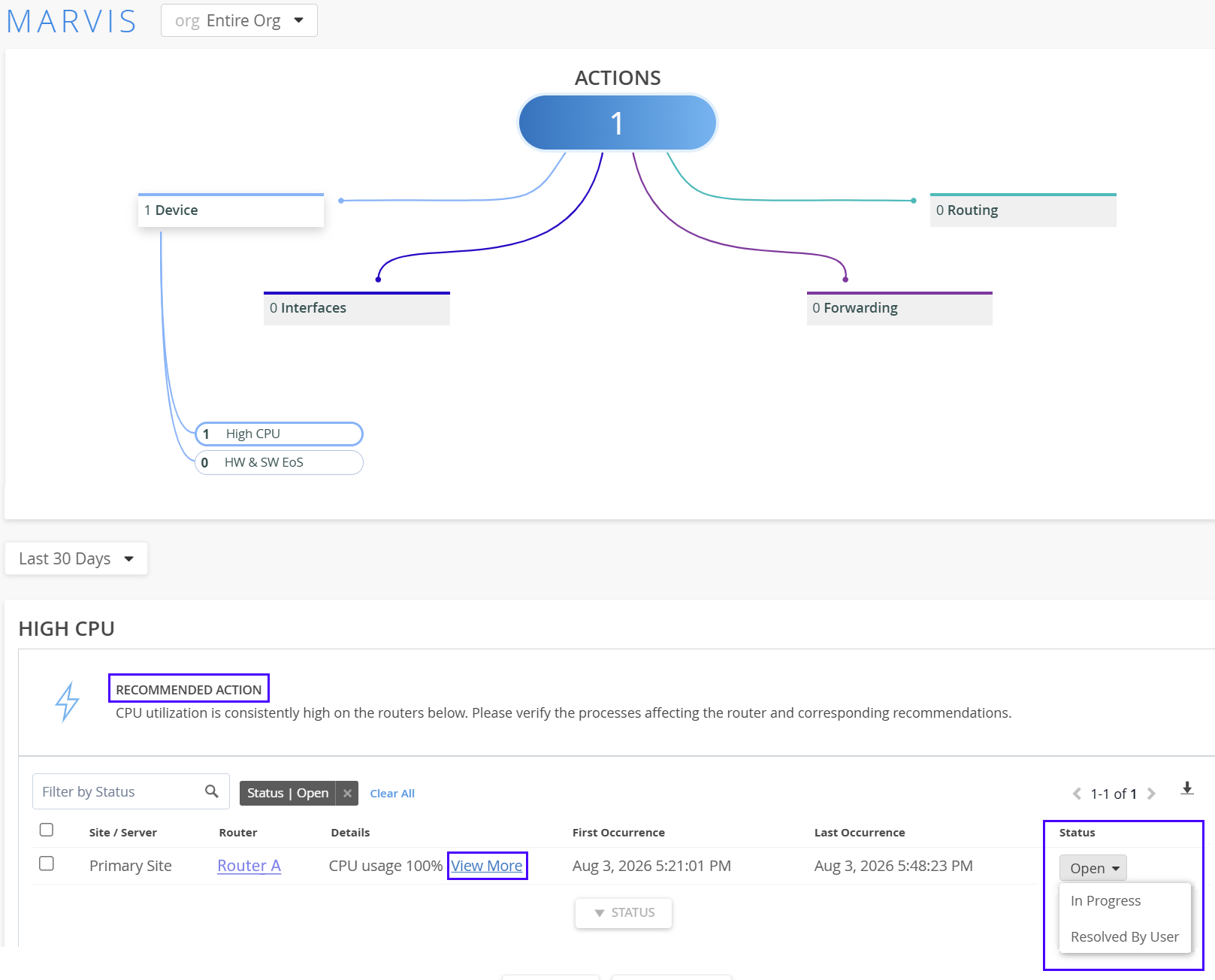Select the 0 Forwarding category box

pos(899,308)
